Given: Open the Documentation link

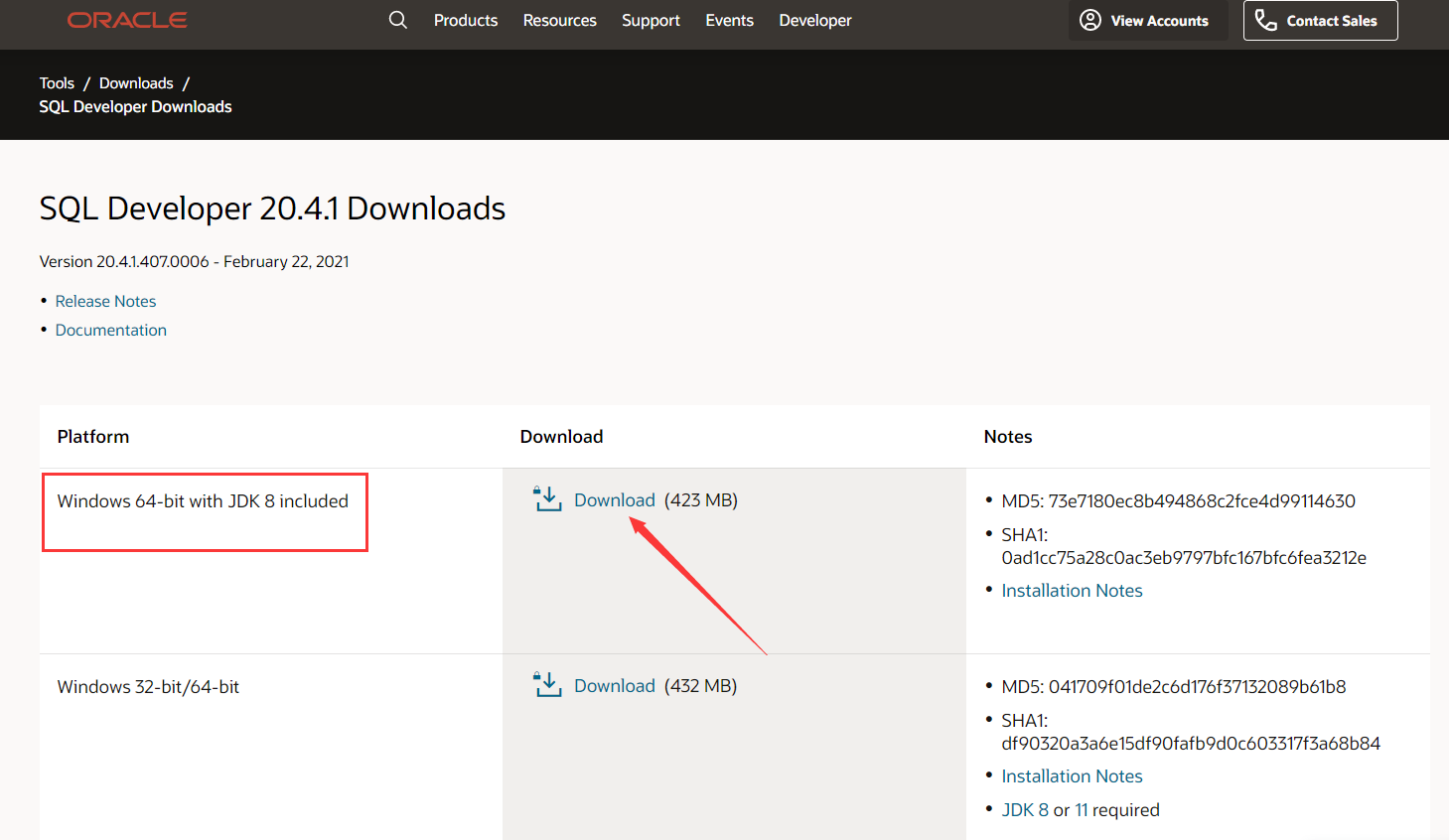Looking at the screenshot, I should point(111,330).
